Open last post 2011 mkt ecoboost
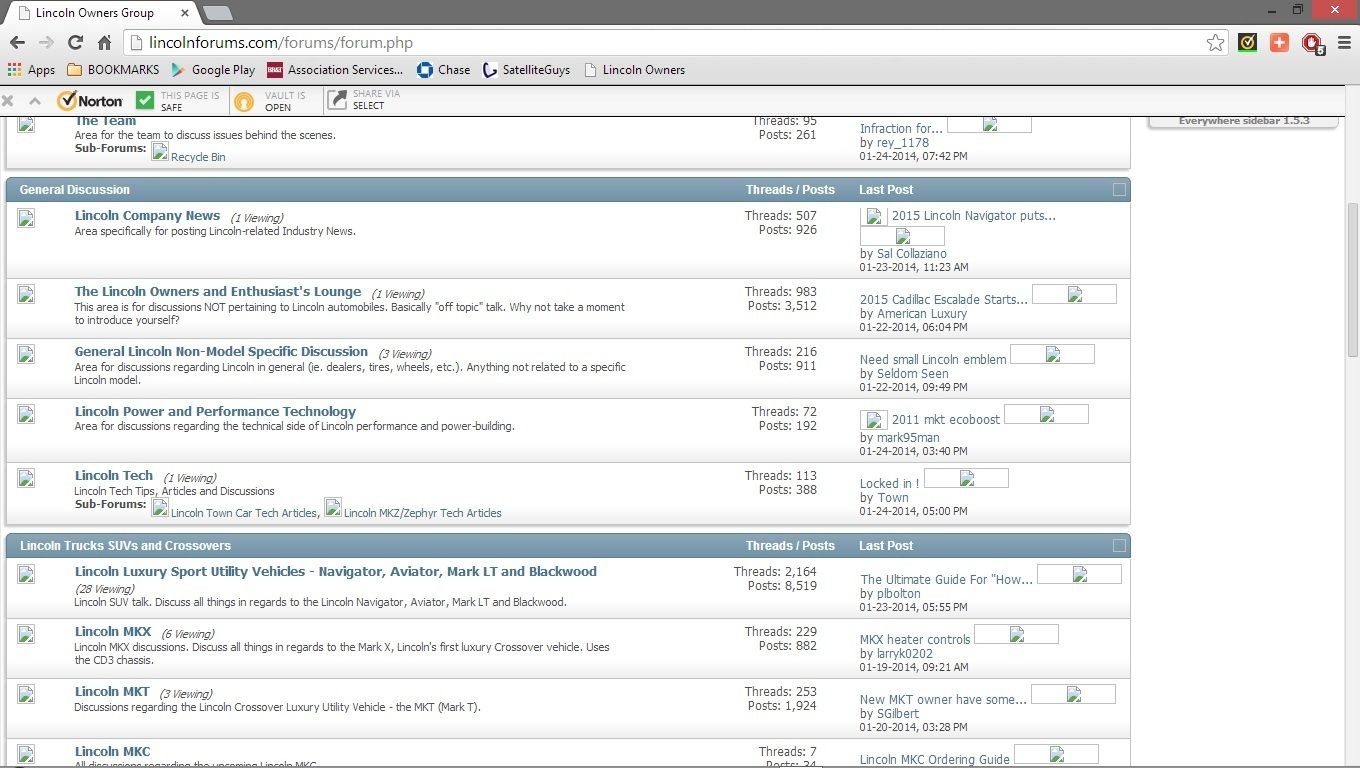The height and width of the screenshot is (768, 1360). [946, 419]
